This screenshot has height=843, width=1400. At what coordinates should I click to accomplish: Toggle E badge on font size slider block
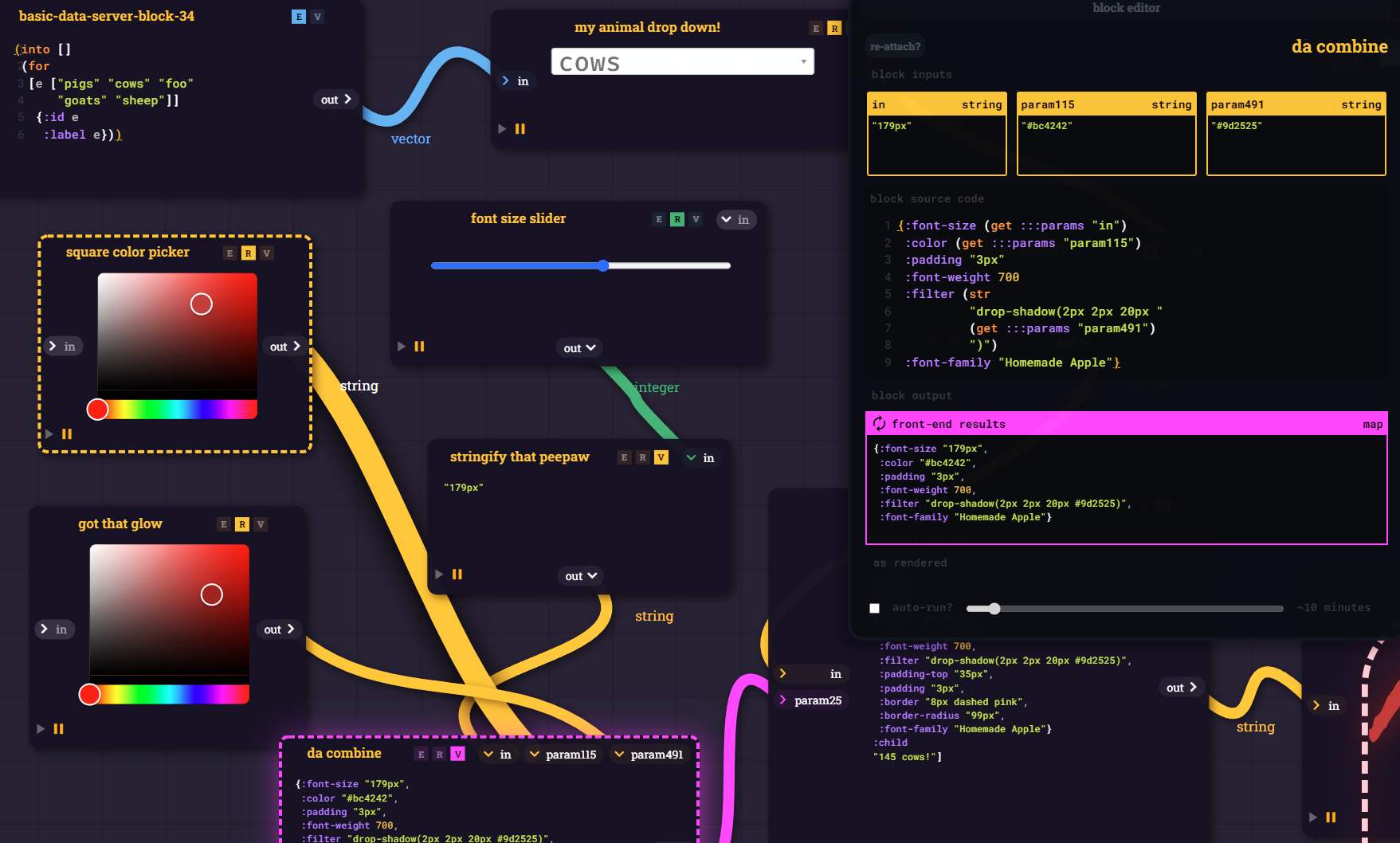(x=659, y=219)
